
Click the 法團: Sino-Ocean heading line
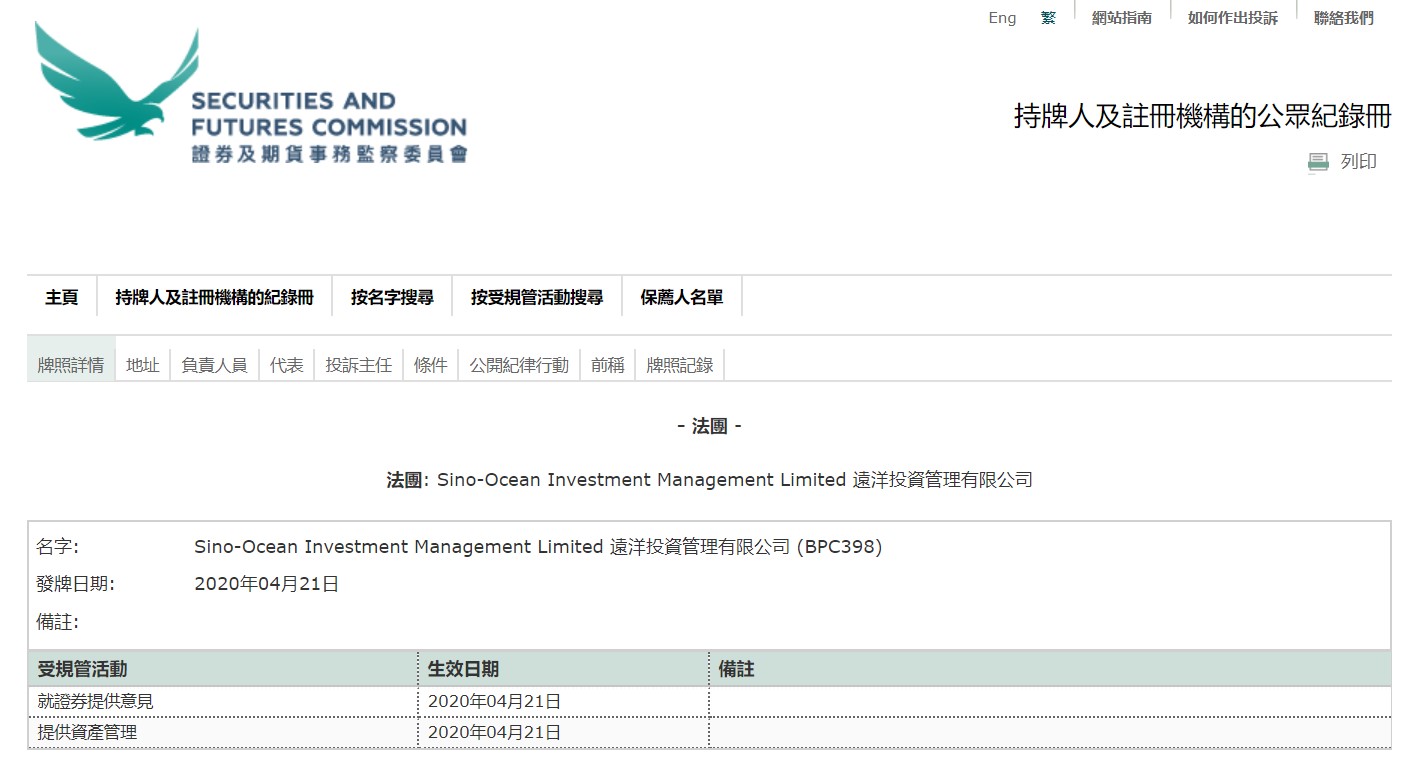tap(709, 480)
